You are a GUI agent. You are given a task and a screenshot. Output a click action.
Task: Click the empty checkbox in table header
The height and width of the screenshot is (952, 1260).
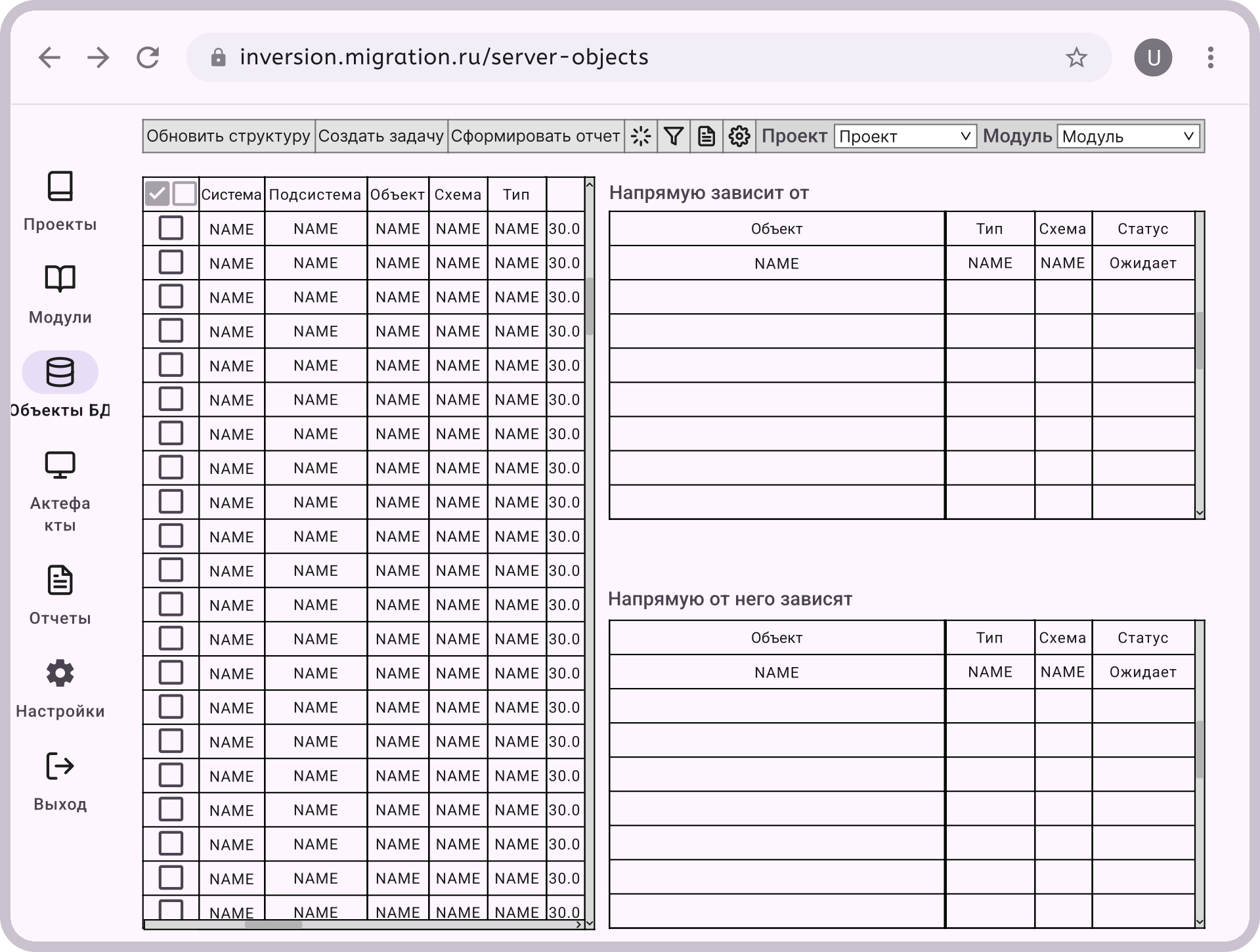point(185,194)
